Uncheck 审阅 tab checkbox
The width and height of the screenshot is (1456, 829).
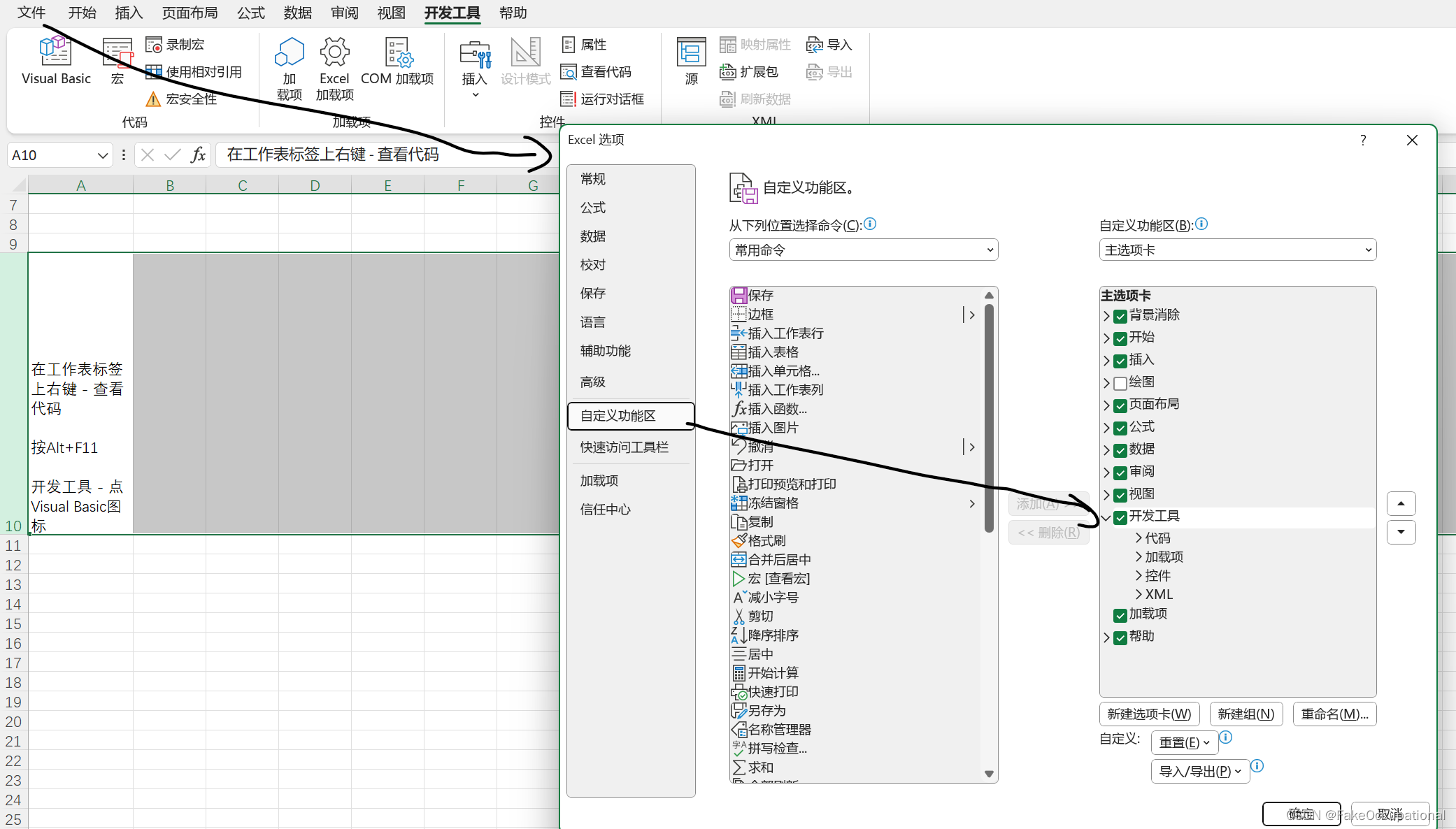click(1120, 473)
